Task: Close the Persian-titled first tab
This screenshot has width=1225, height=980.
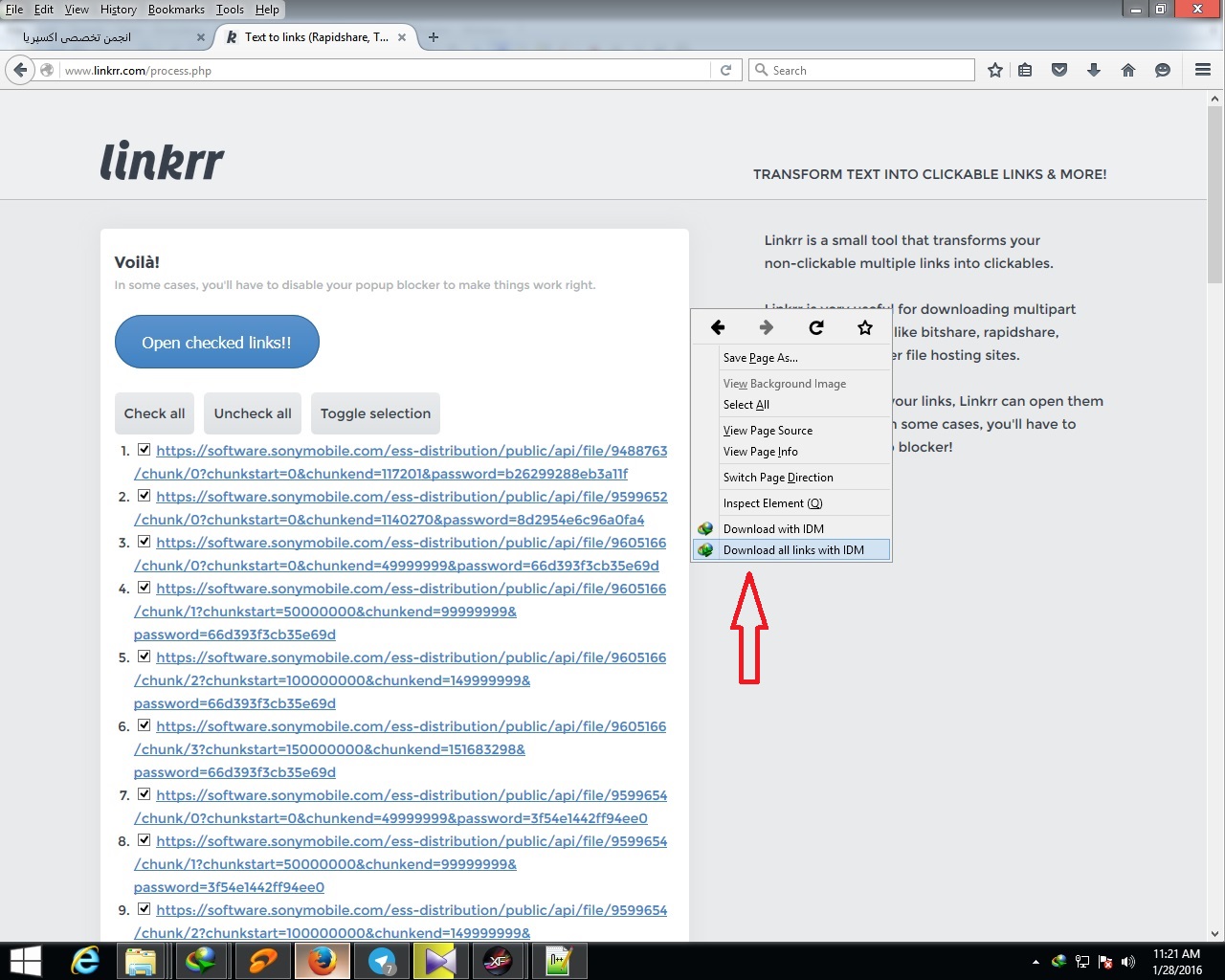Action: click(x=200, y=37)
